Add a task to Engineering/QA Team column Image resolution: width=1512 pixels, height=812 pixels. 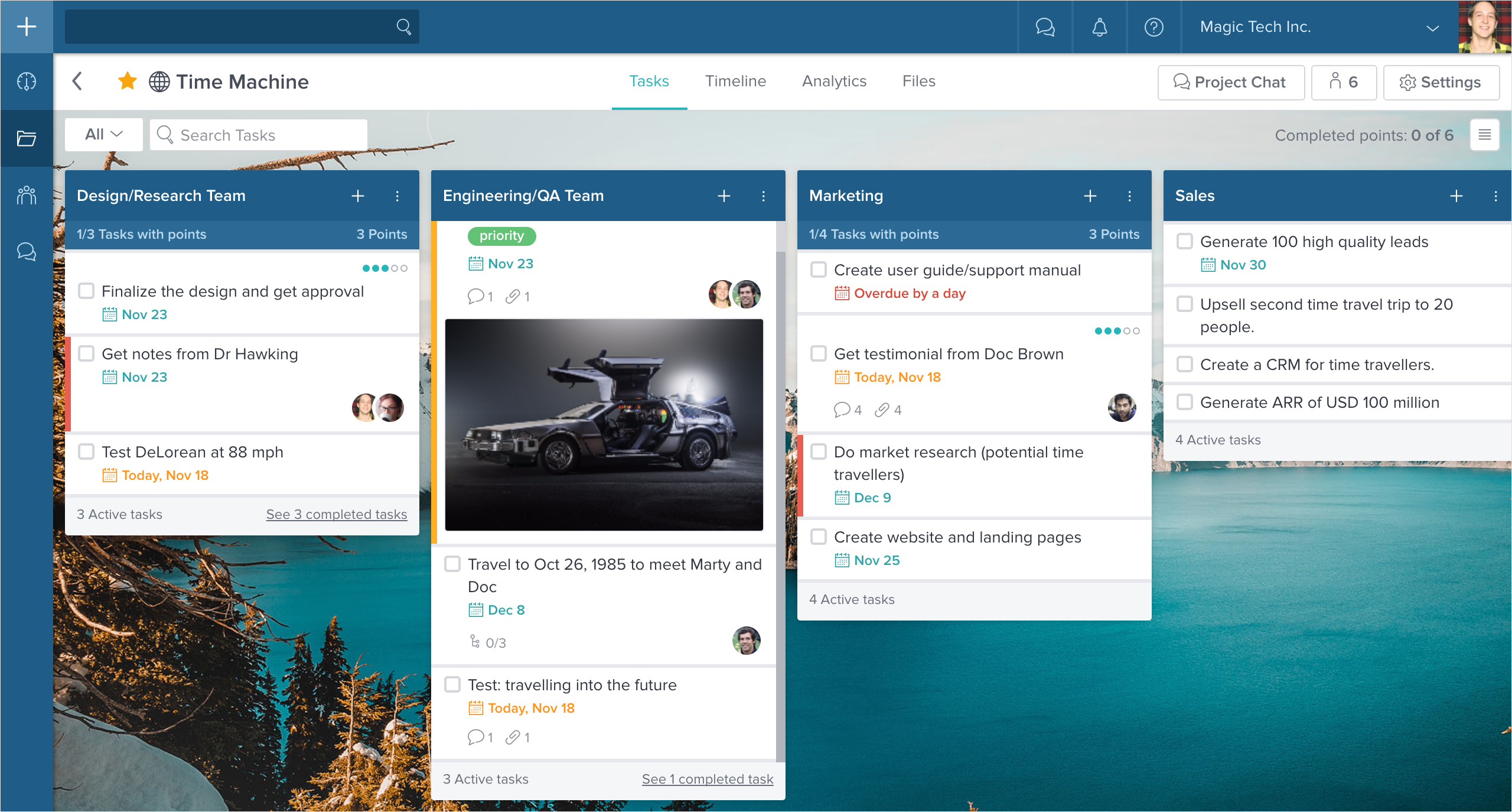[724, 196]
